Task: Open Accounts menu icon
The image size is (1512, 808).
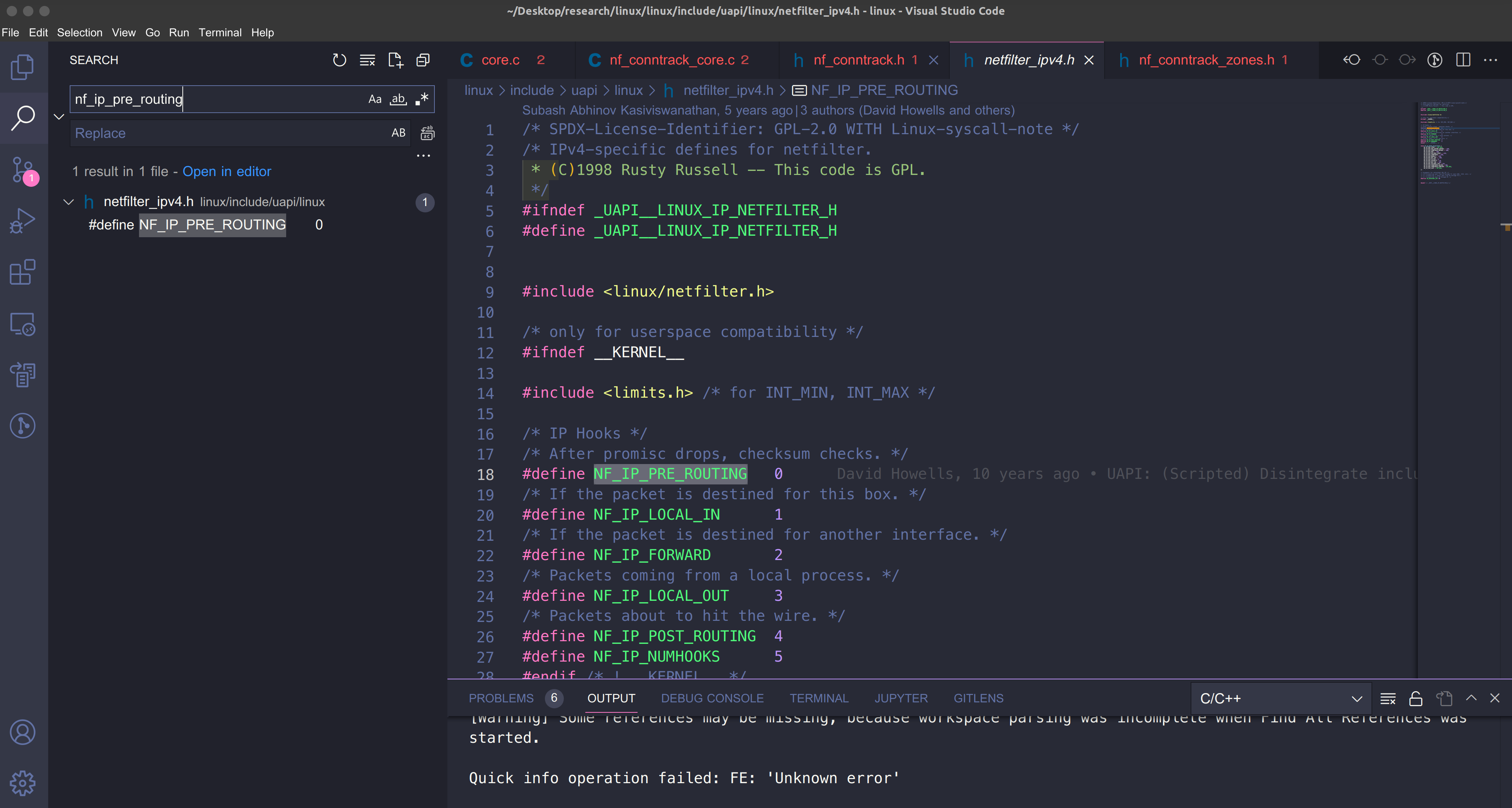Action: point(23,732)
